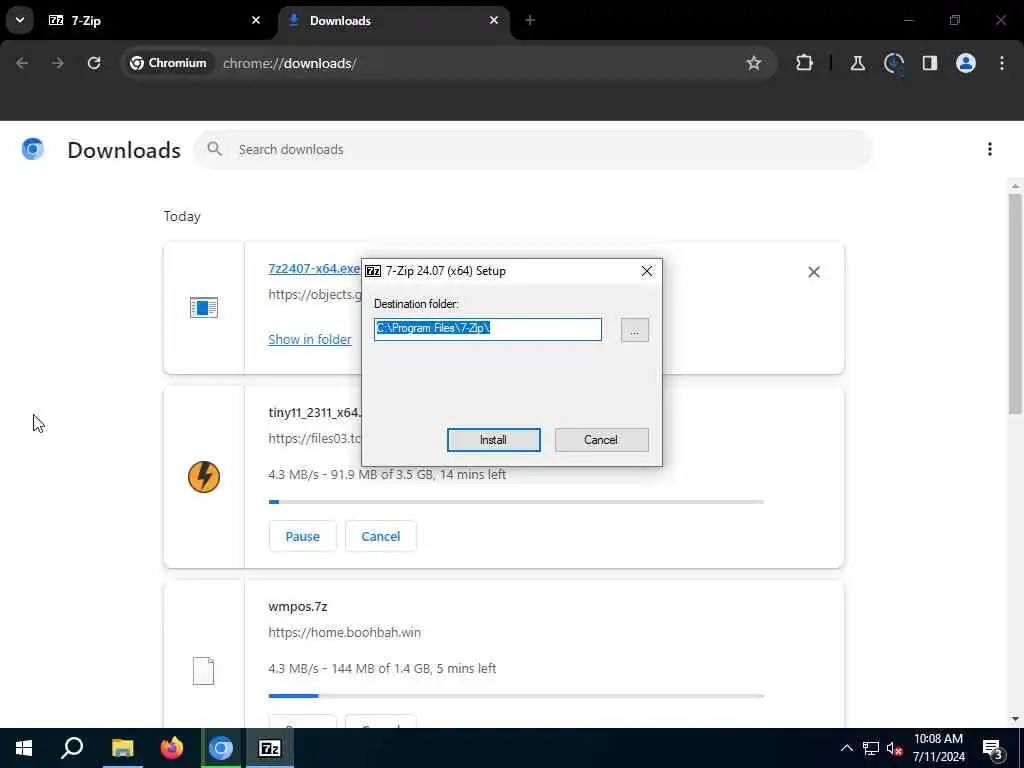This screenshot has height=768, width=1024.
Task: Click the Search downloads field
Action: coord(532,150)
